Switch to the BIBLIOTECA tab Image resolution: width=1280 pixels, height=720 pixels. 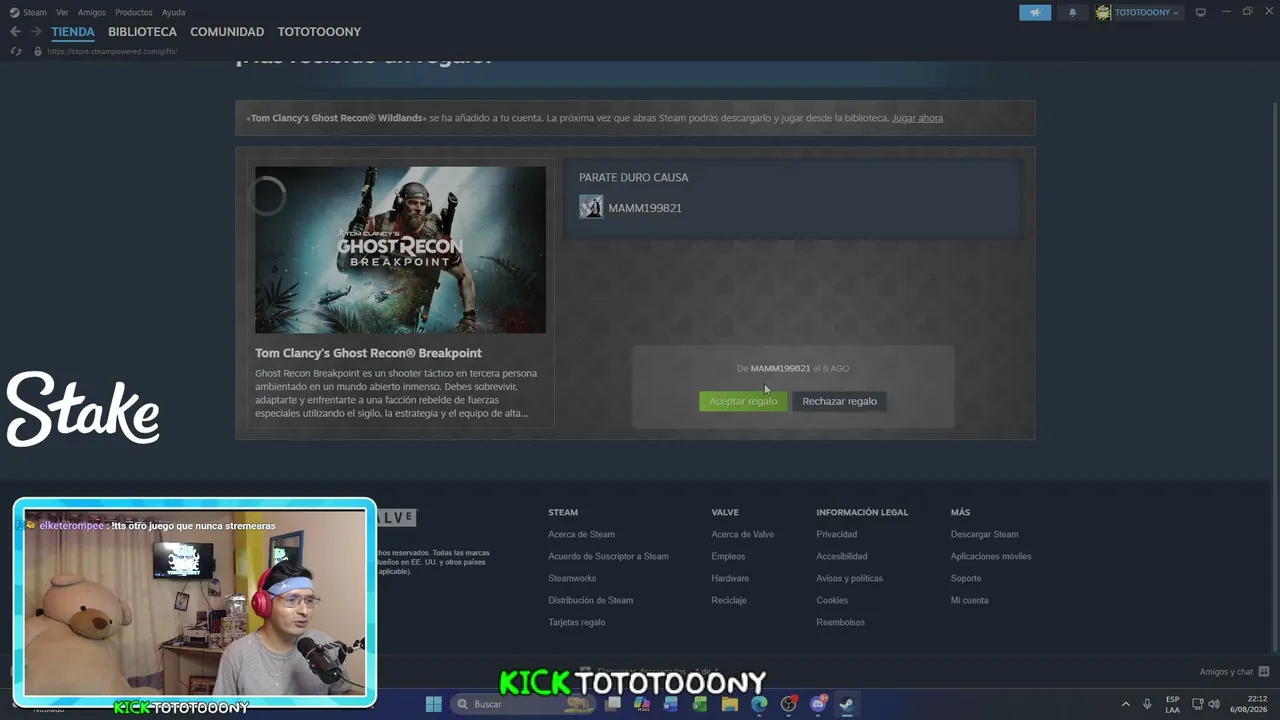click(x=142, y=32)
